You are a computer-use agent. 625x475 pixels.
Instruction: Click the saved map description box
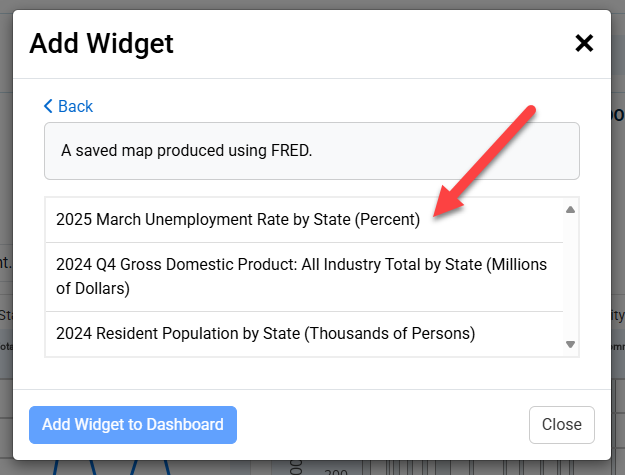[x=311, y=151]
